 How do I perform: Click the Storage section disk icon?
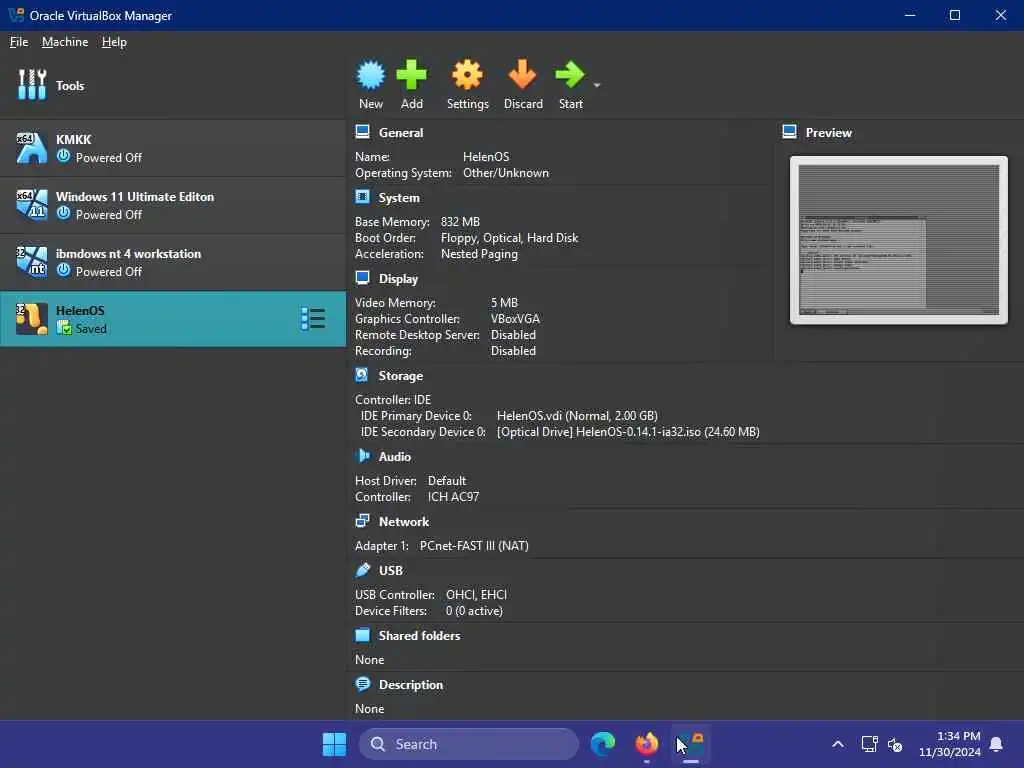click(362, 375)
